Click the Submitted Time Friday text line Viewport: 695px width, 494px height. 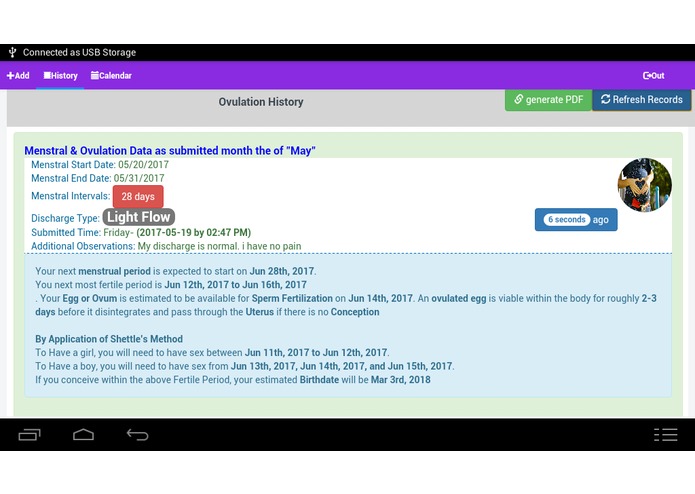click(x=141, y=233)
